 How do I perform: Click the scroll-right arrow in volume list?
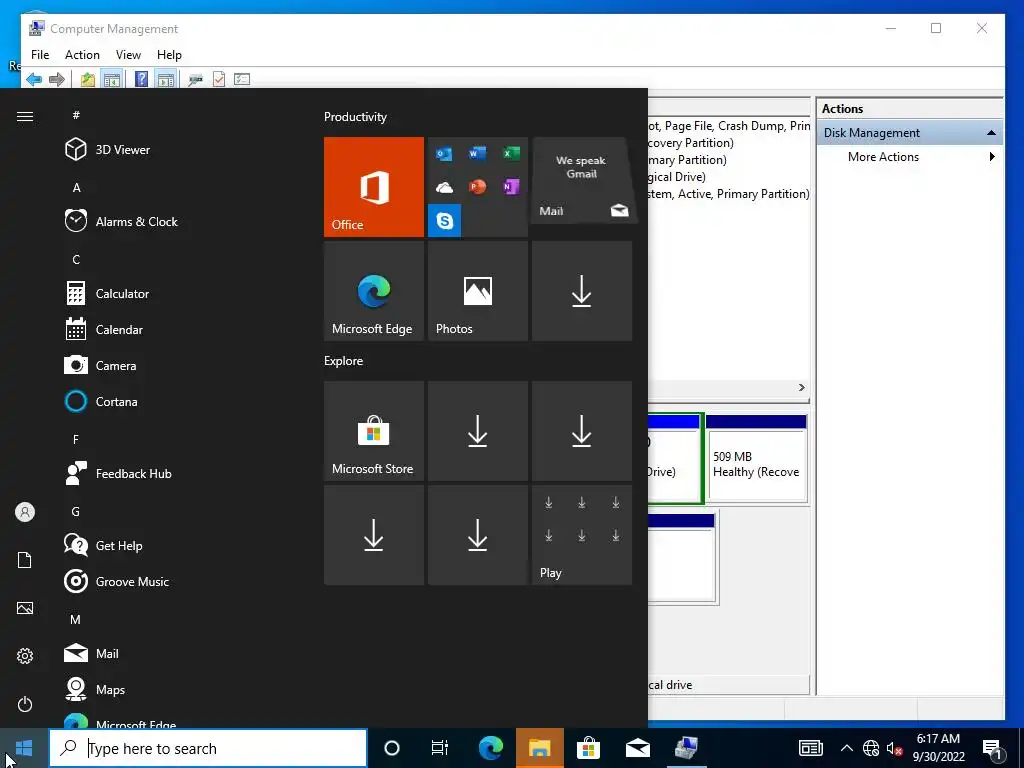click(x=802, y=387)
